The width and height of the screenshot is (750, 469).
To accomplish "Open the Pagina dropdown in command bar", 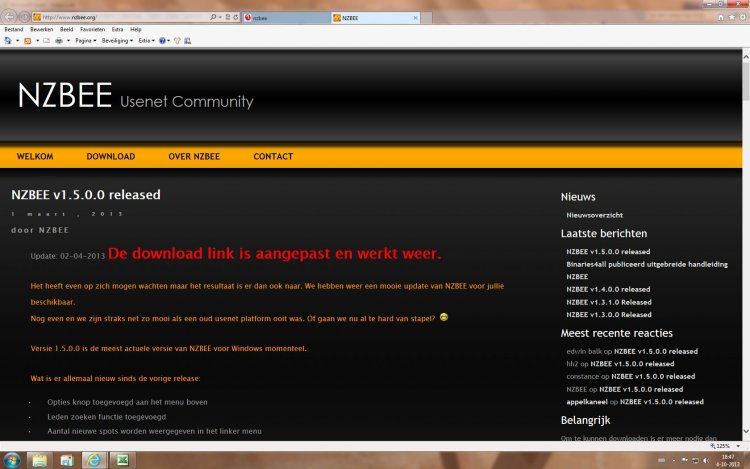I will click(86, 41).
